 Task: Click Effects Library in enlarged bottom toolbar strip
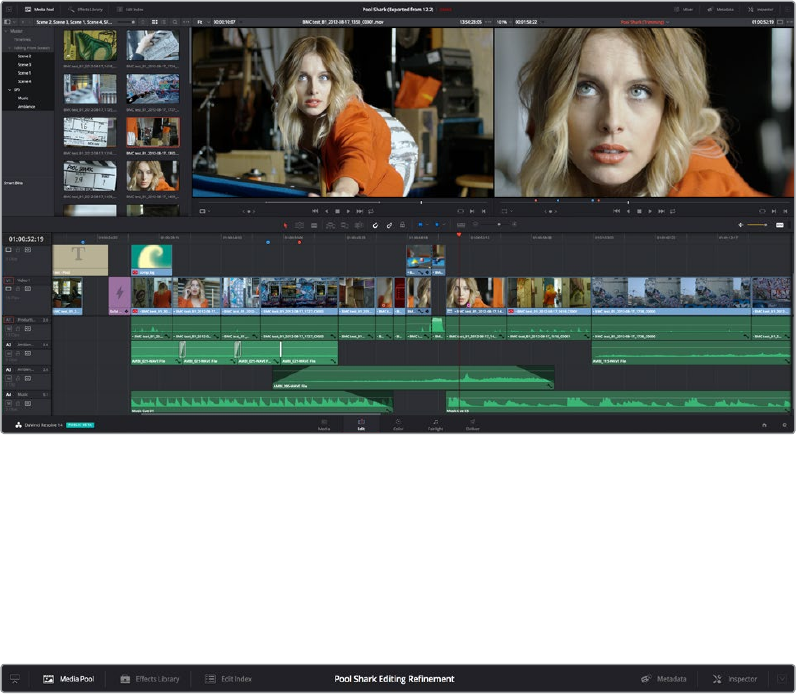[150, 679]
